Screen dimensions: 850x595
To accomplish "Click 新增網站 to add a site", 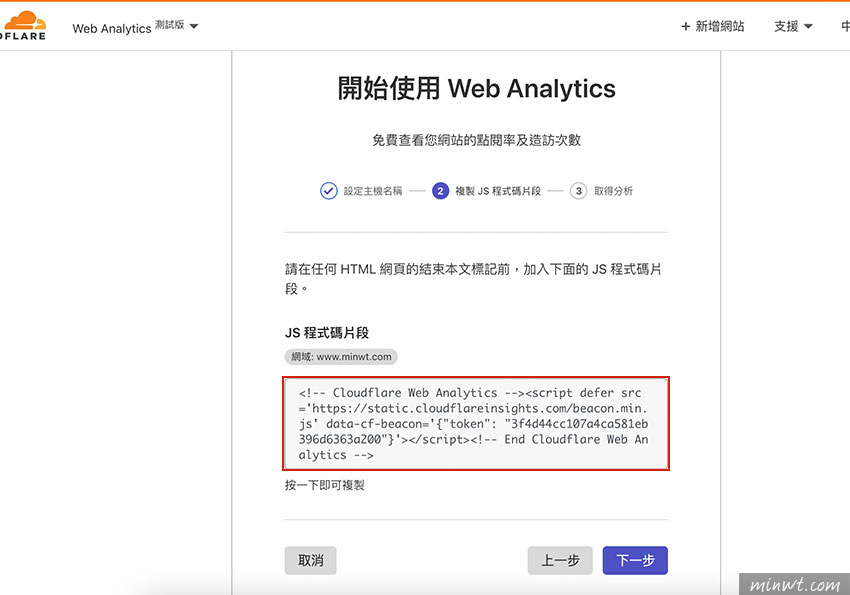I will click(x=712, y=26).
